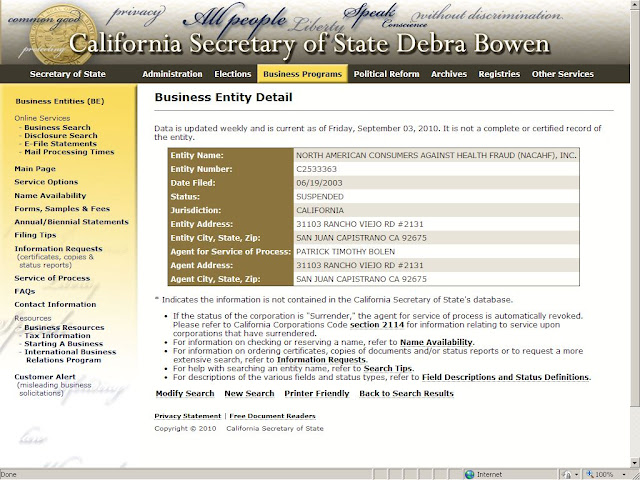
Task: Open the sidebar Information Requests link
Action: [58, 249]
